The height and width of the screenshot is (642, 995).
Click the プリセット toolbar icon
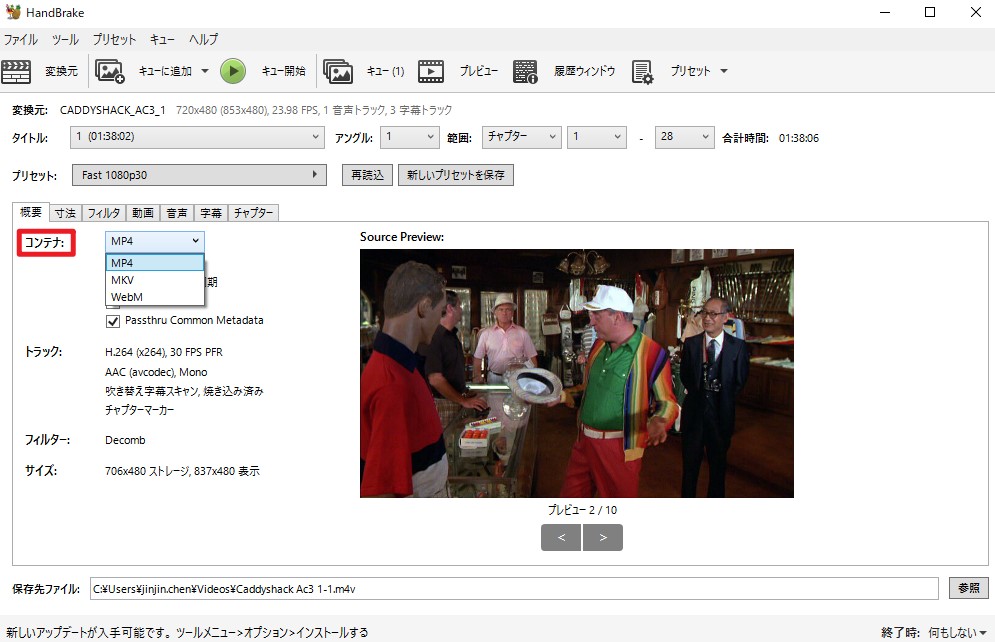pyautogui.click(x=642, y=71)
